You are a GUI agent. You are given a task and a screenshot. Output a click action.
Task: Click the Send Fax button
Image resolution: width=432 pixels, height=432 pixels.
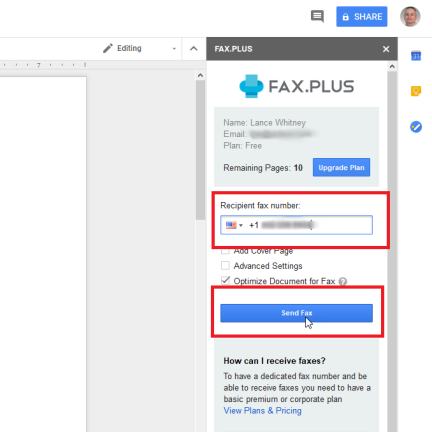[x=296, y=313]
